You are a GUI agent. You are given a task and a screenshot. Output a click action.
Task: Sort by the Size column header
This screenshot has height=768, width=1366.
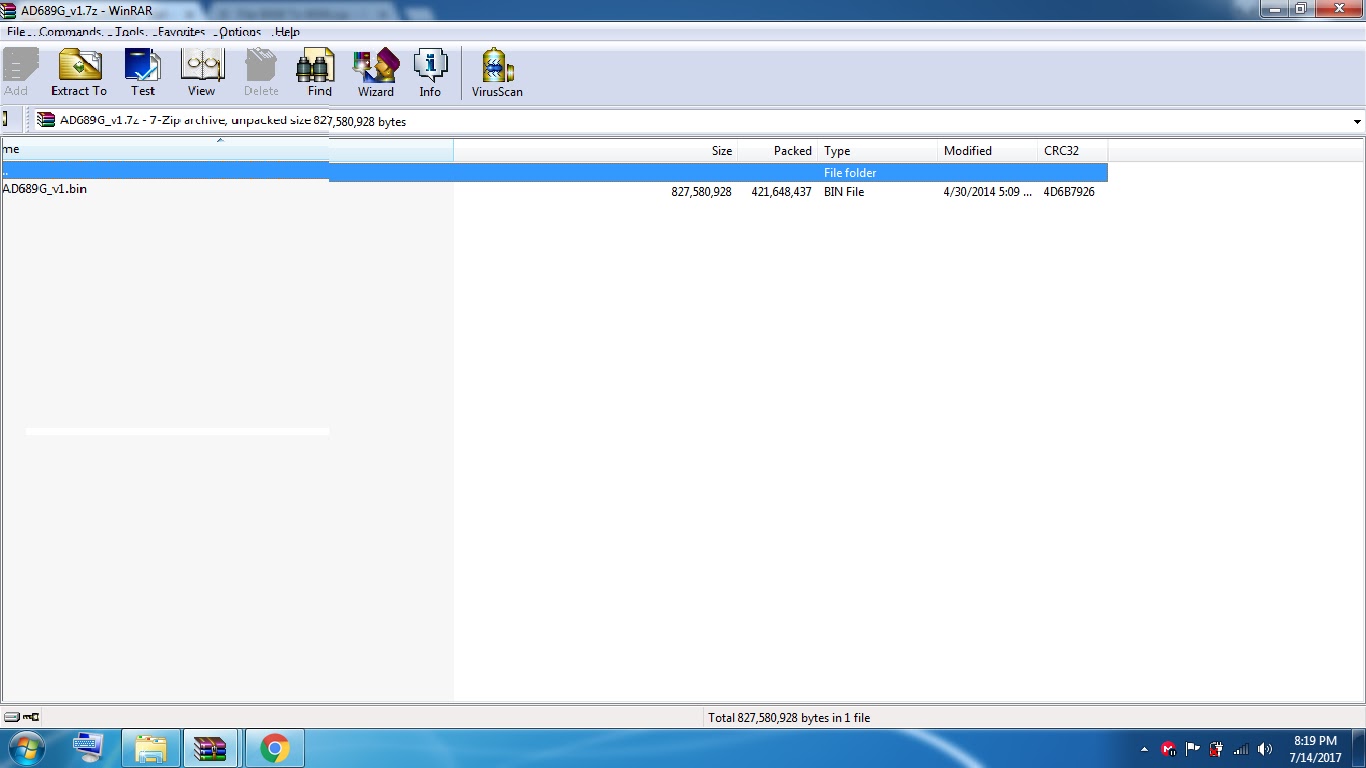596,150
